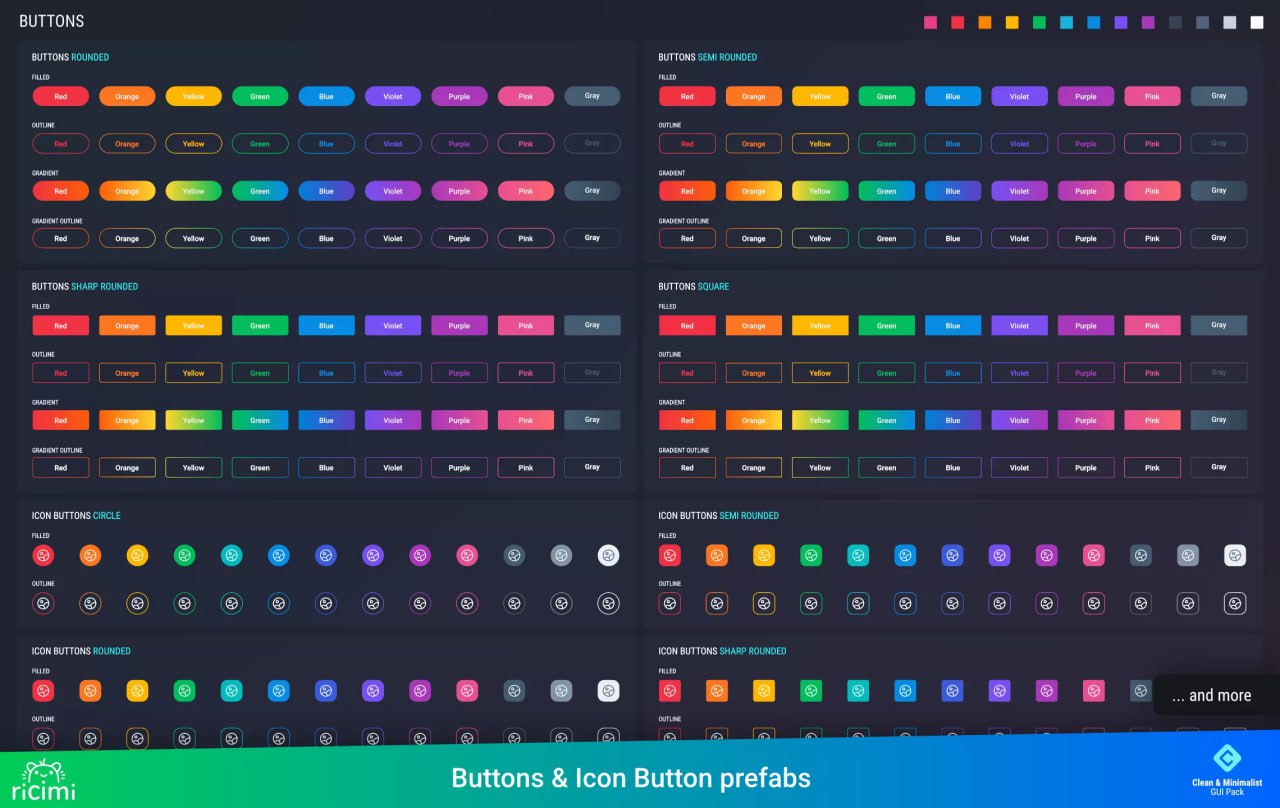Click the pink filled sharp rounded icon button
This screenshot has height=808, width=1280.
[x=1093, y=690]
